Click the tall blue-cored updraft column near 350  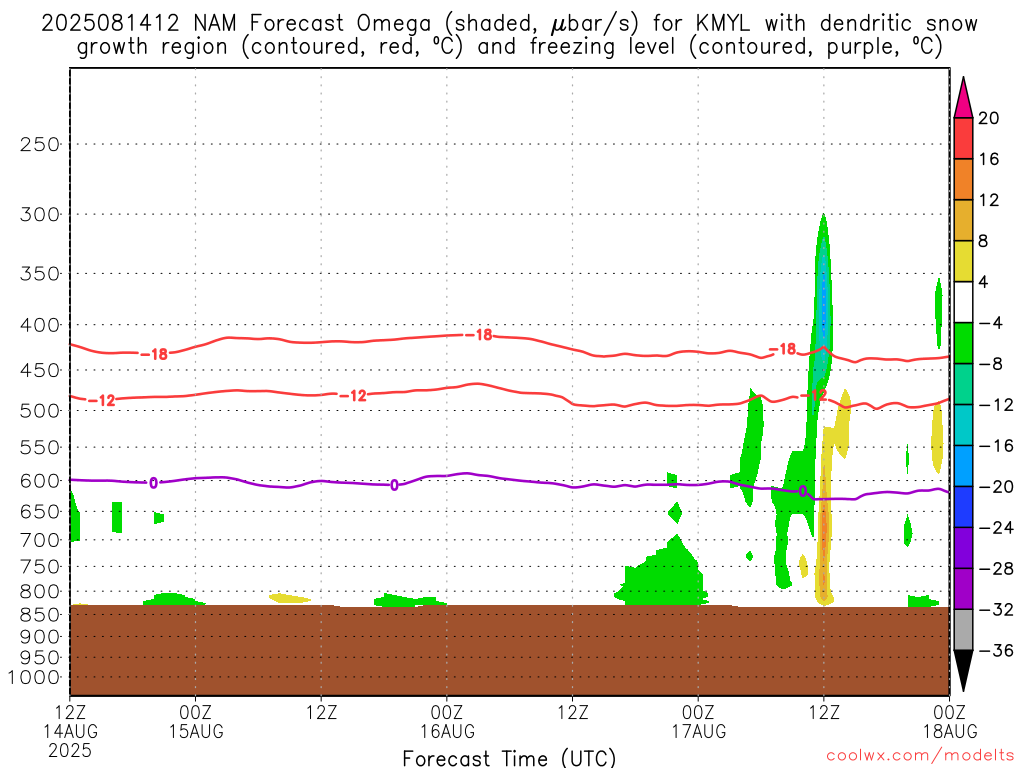tap(823, 287)
